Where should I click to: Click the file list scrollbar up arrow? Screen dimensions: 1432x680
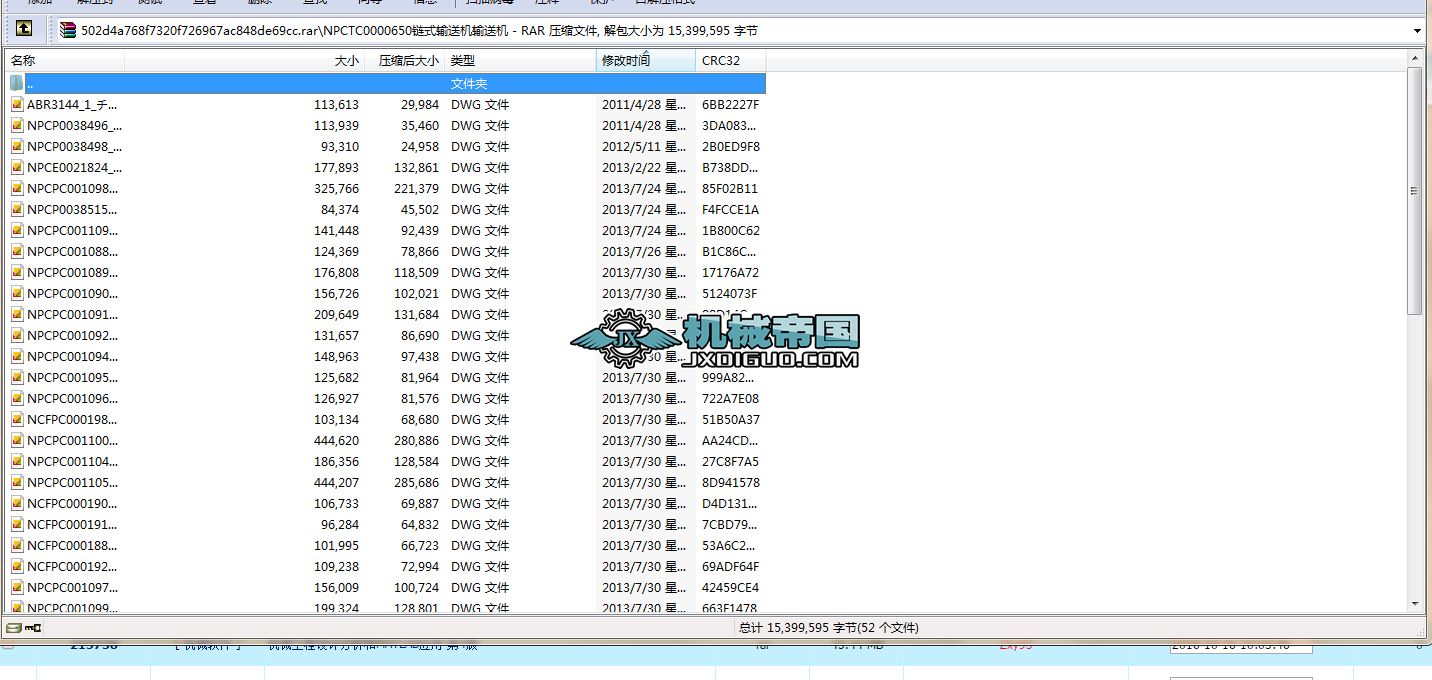click(x=1415, y=60)
